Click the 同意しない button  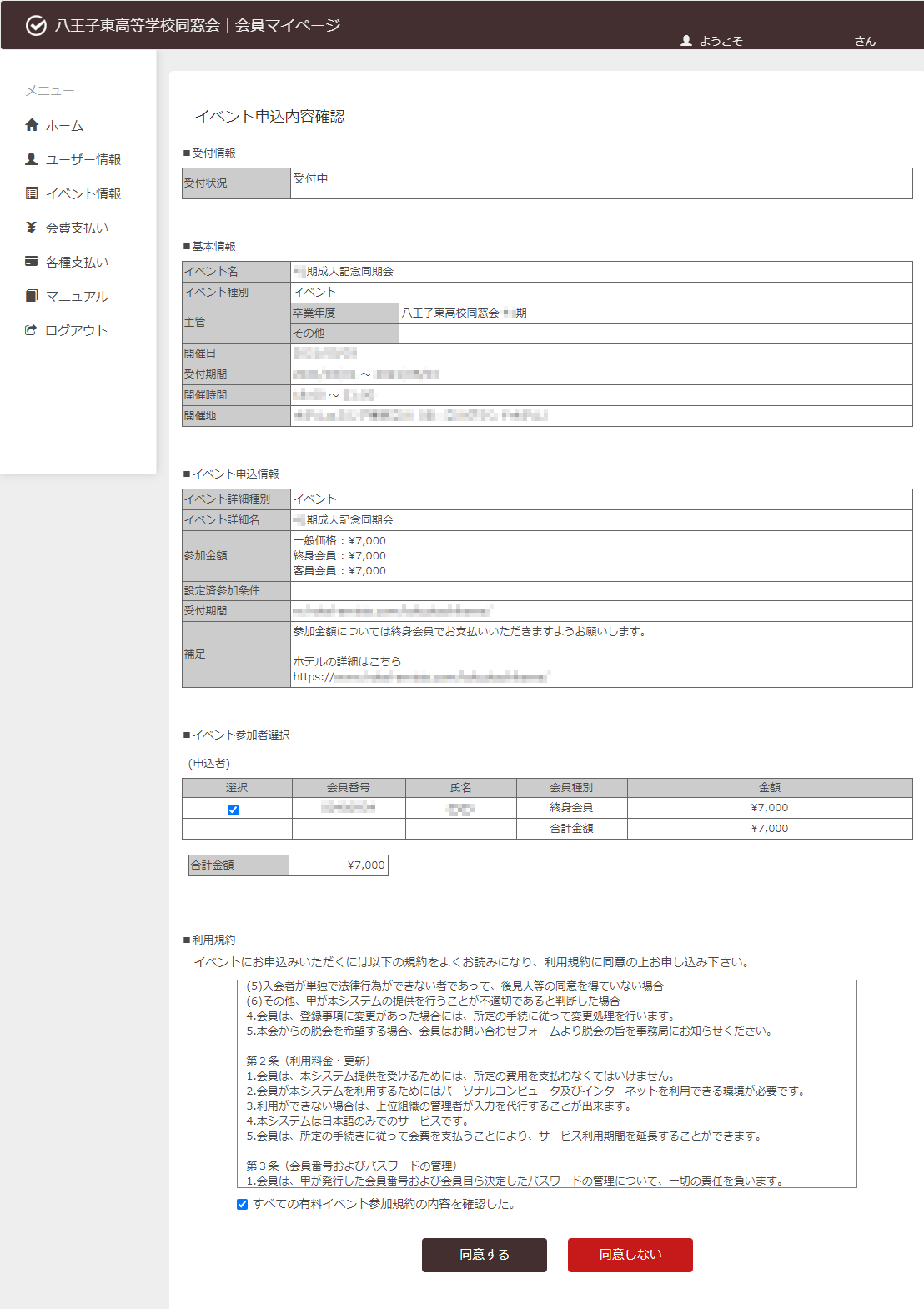[x=630, y=1255]
